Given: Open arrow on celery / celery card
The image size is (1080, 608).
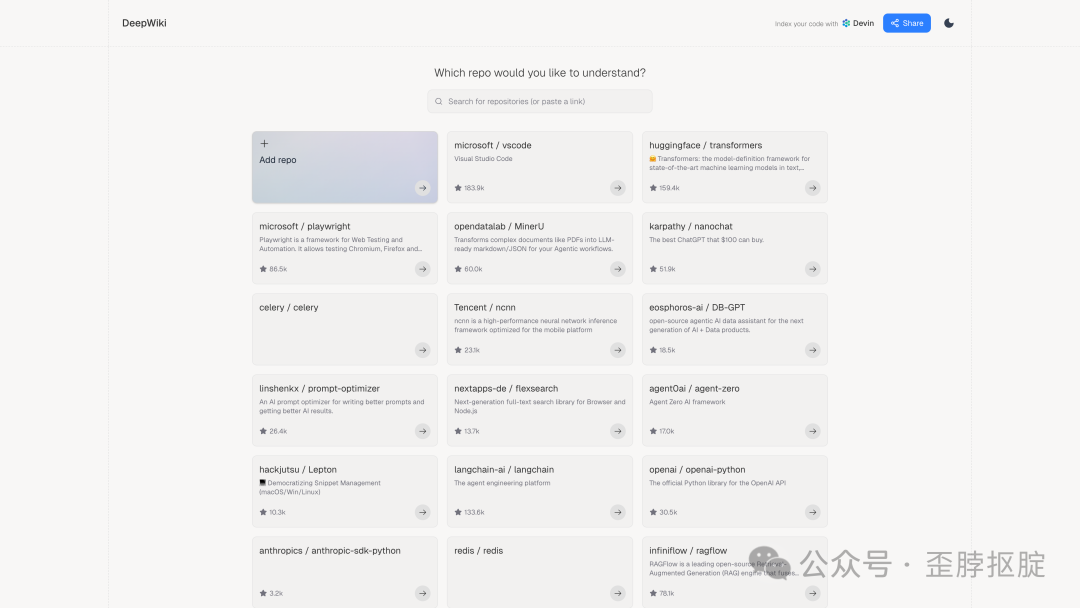Looking at the screenshot, I should (423, 350).
